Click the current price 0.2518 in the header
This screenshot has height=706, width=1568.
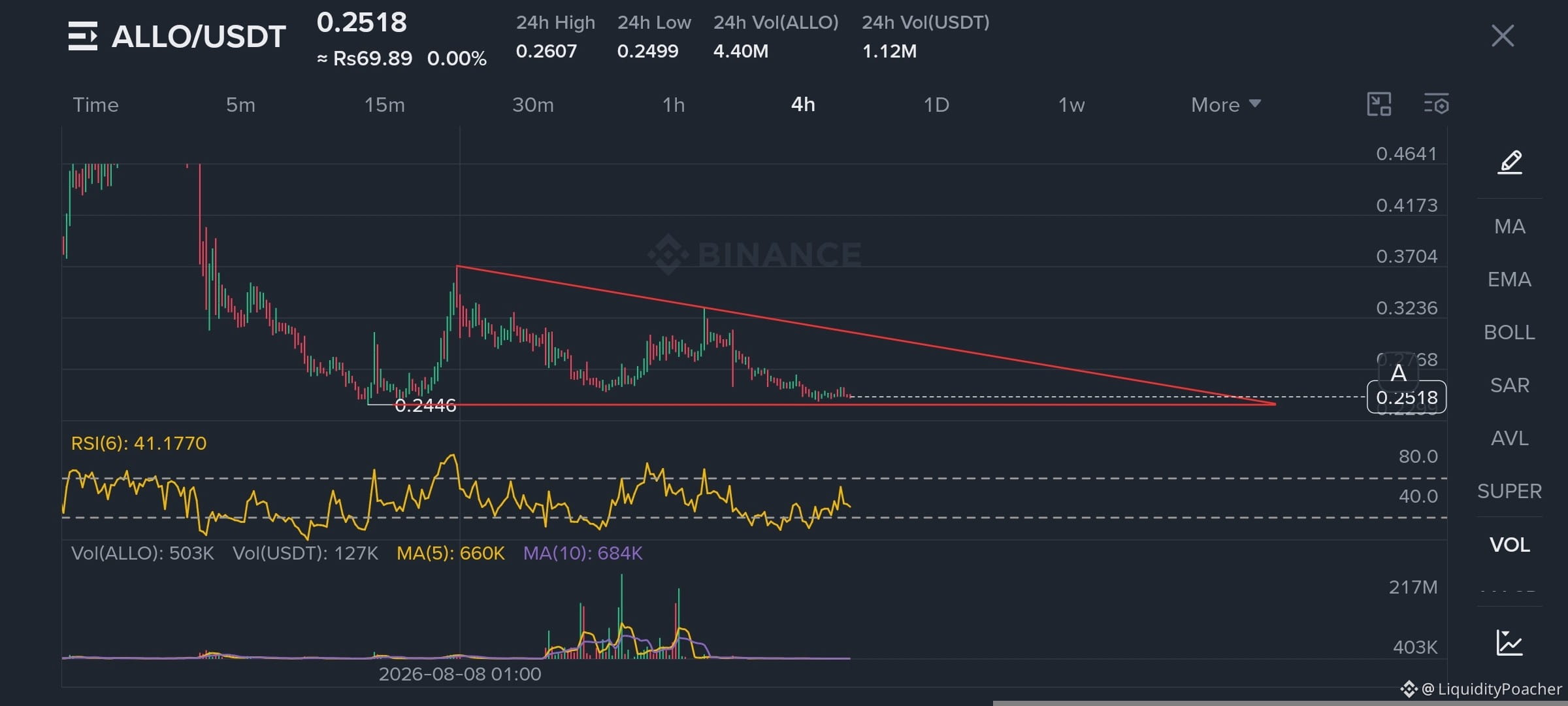click(362, 23)
